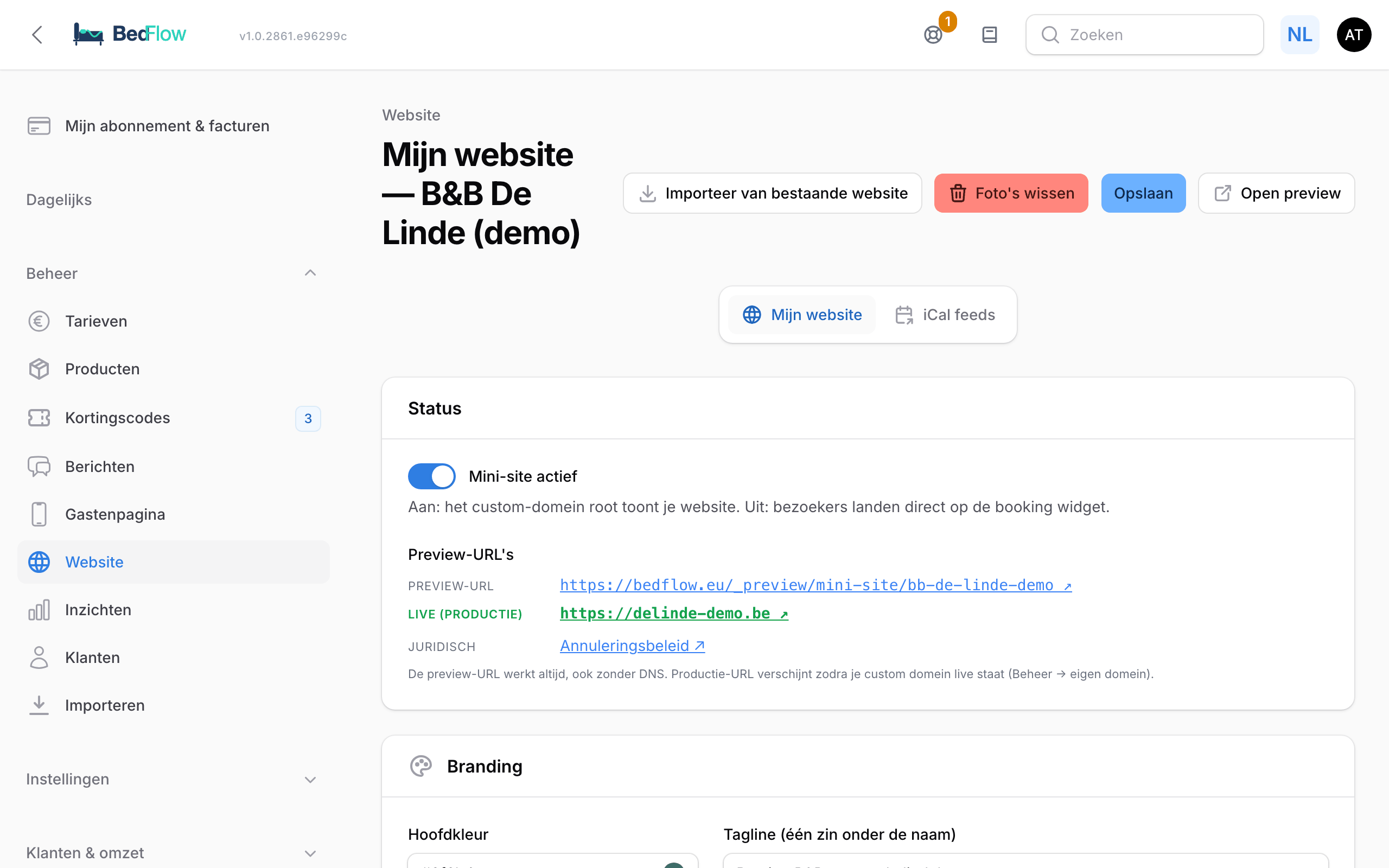Open Inzichten in the sidebar
Image resolution: width=1389 pixels, height=868 pixels.
point(173,610)
